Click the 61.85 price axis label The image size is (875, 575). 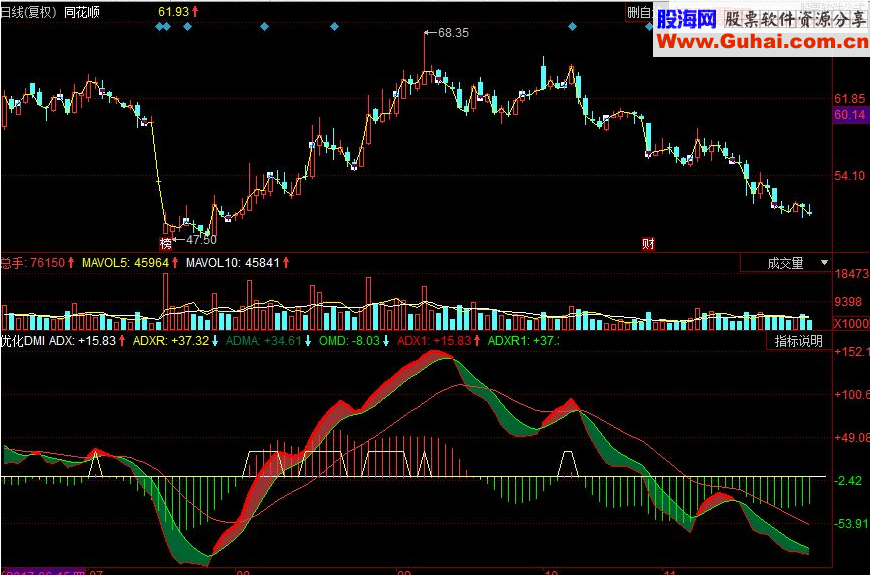click(850, 99)
